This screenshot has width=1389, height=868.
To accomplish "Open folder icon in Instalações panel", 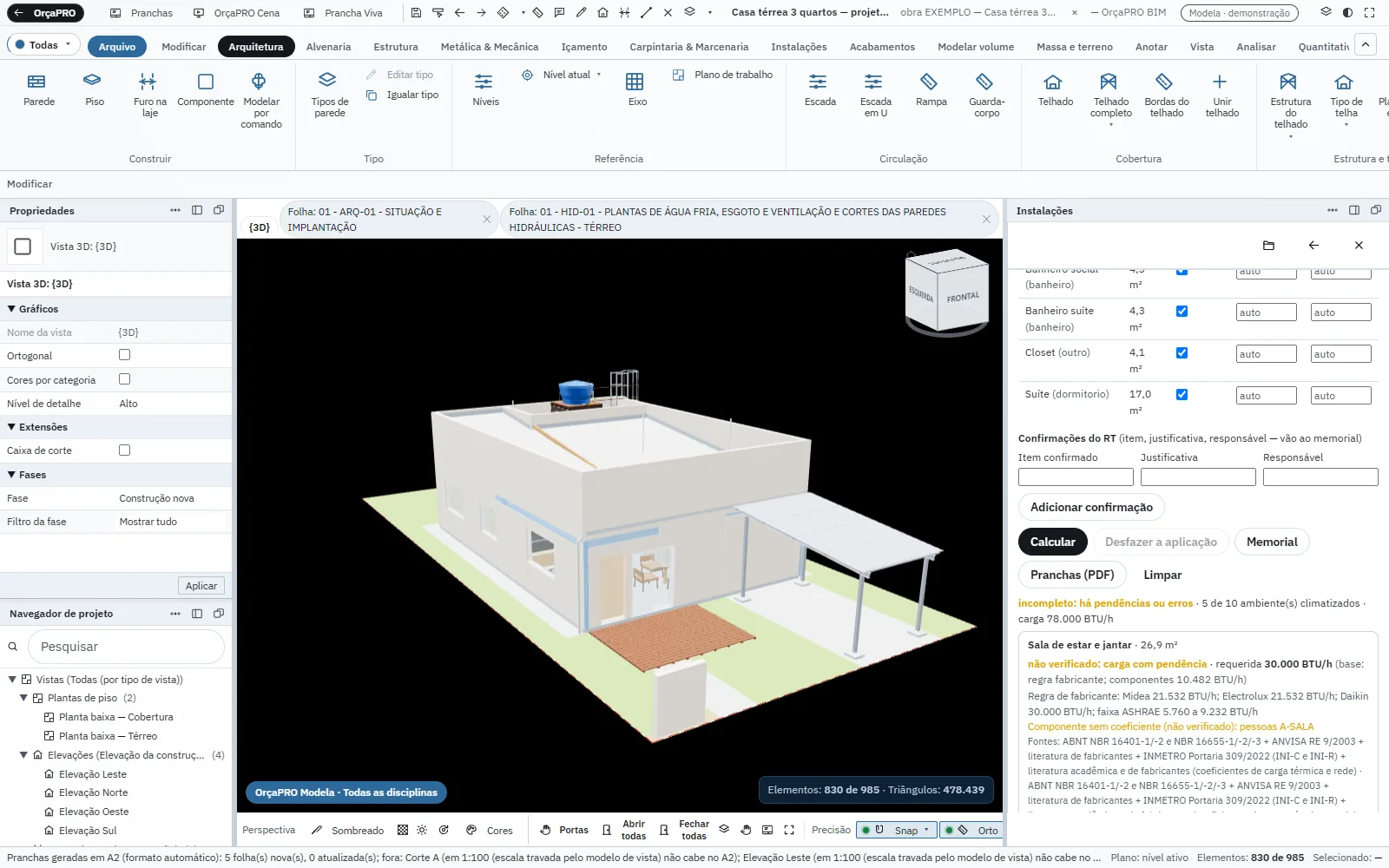I will pyautogui.click(x=1268, y=246).
